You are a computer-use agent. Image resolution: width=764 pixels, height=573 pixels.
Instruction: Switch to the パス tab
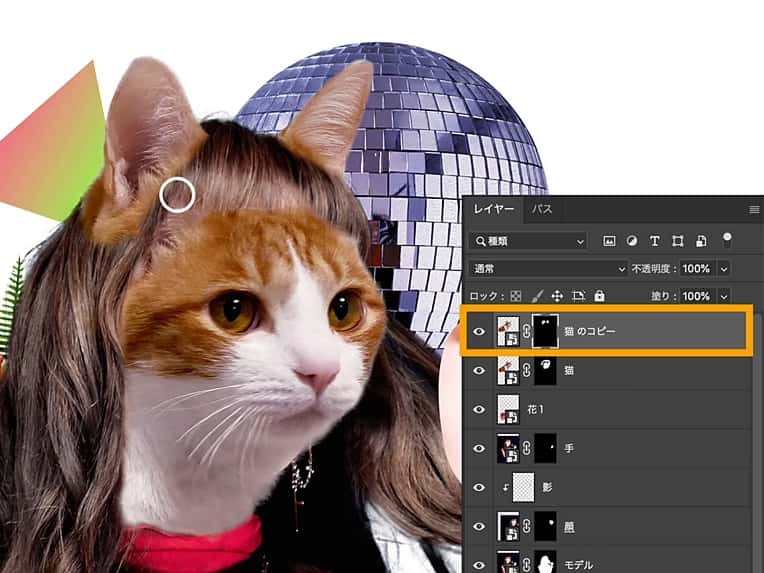click(542, 209)
